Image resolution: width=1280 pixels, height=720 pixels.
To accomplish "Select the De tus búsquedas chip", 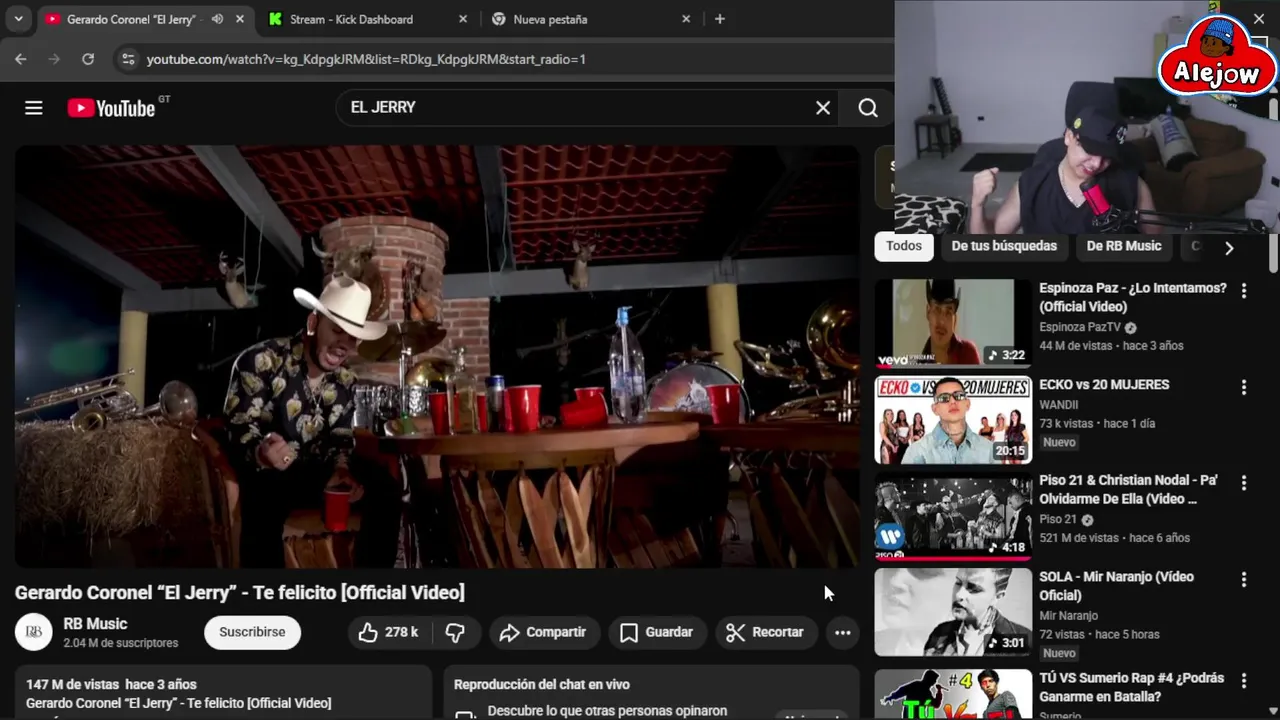I will pos(1004,246).
